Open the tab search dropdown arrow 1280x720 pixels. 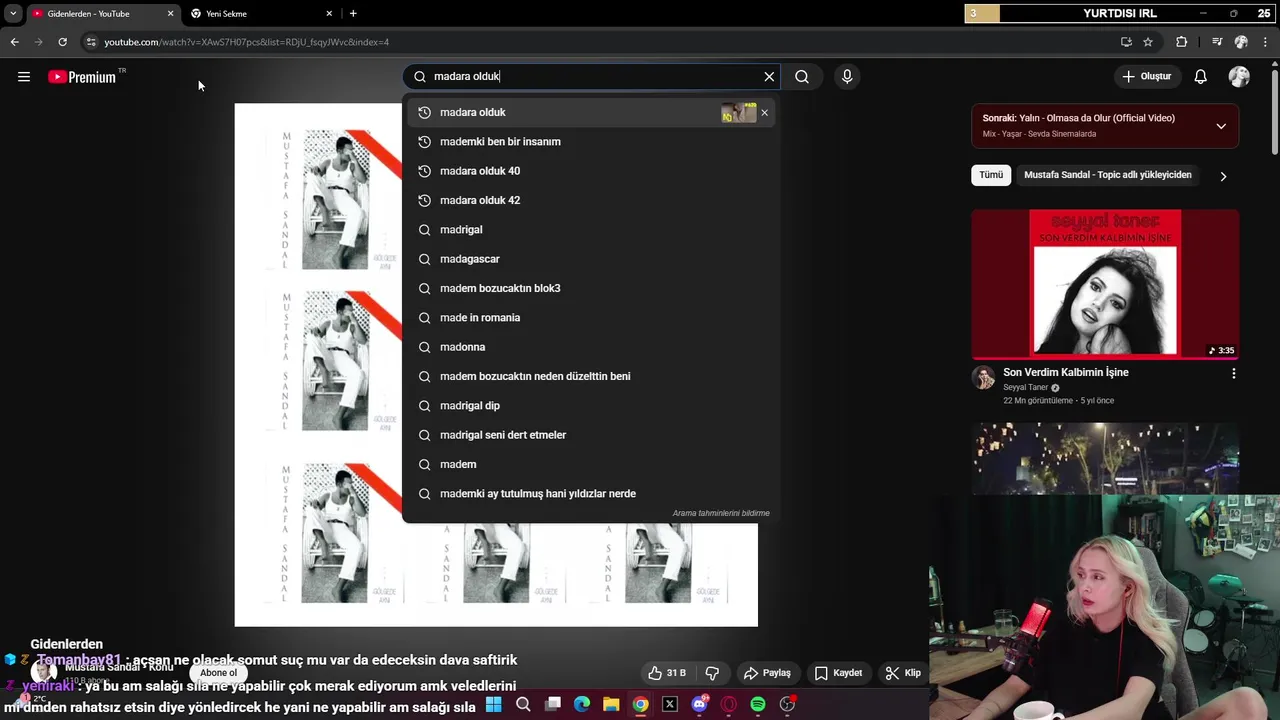click(x=13, y=14)
